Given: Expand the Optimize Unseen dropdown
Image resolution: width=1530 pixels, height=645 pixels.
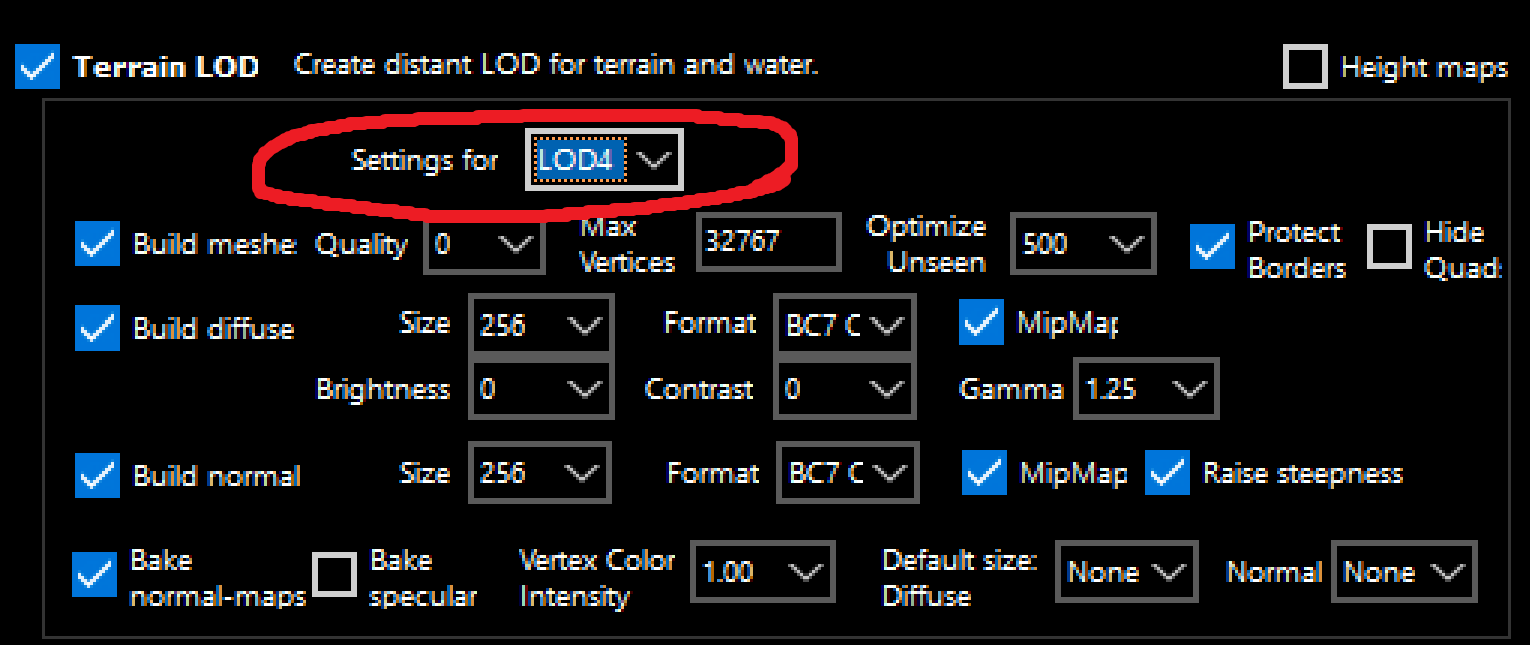Looking at the screenshot, I should 1083,244.
